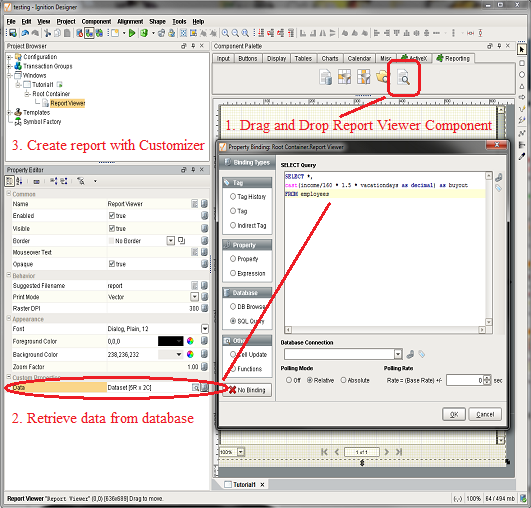Open the Print Mode Vector dropdown
531x508 pixels.
tap(194, 297)
